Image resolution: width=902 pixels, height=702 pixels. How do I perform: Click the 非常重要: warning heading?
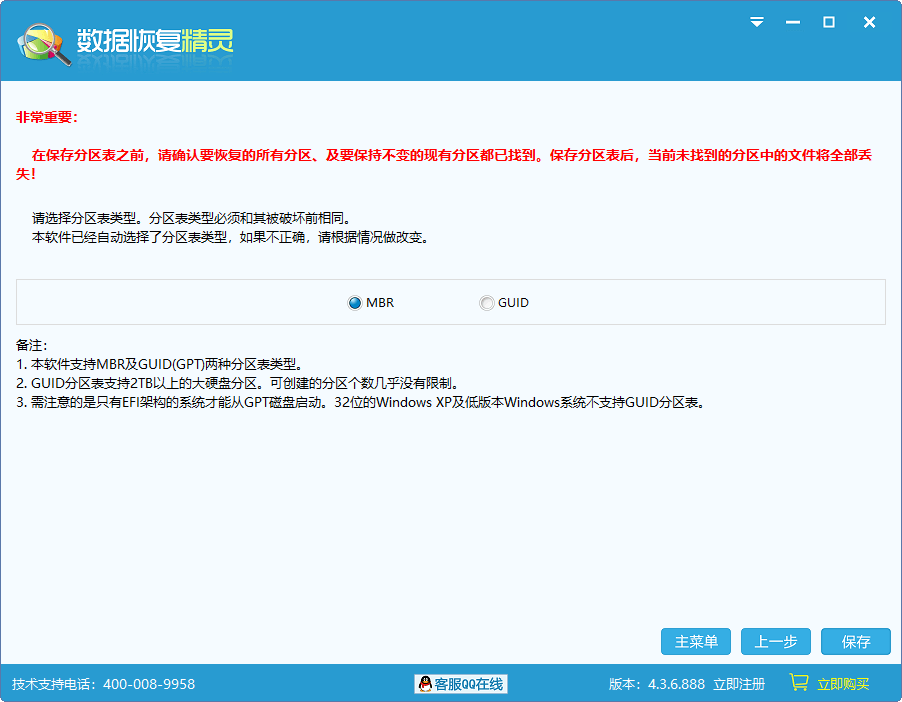47,117
